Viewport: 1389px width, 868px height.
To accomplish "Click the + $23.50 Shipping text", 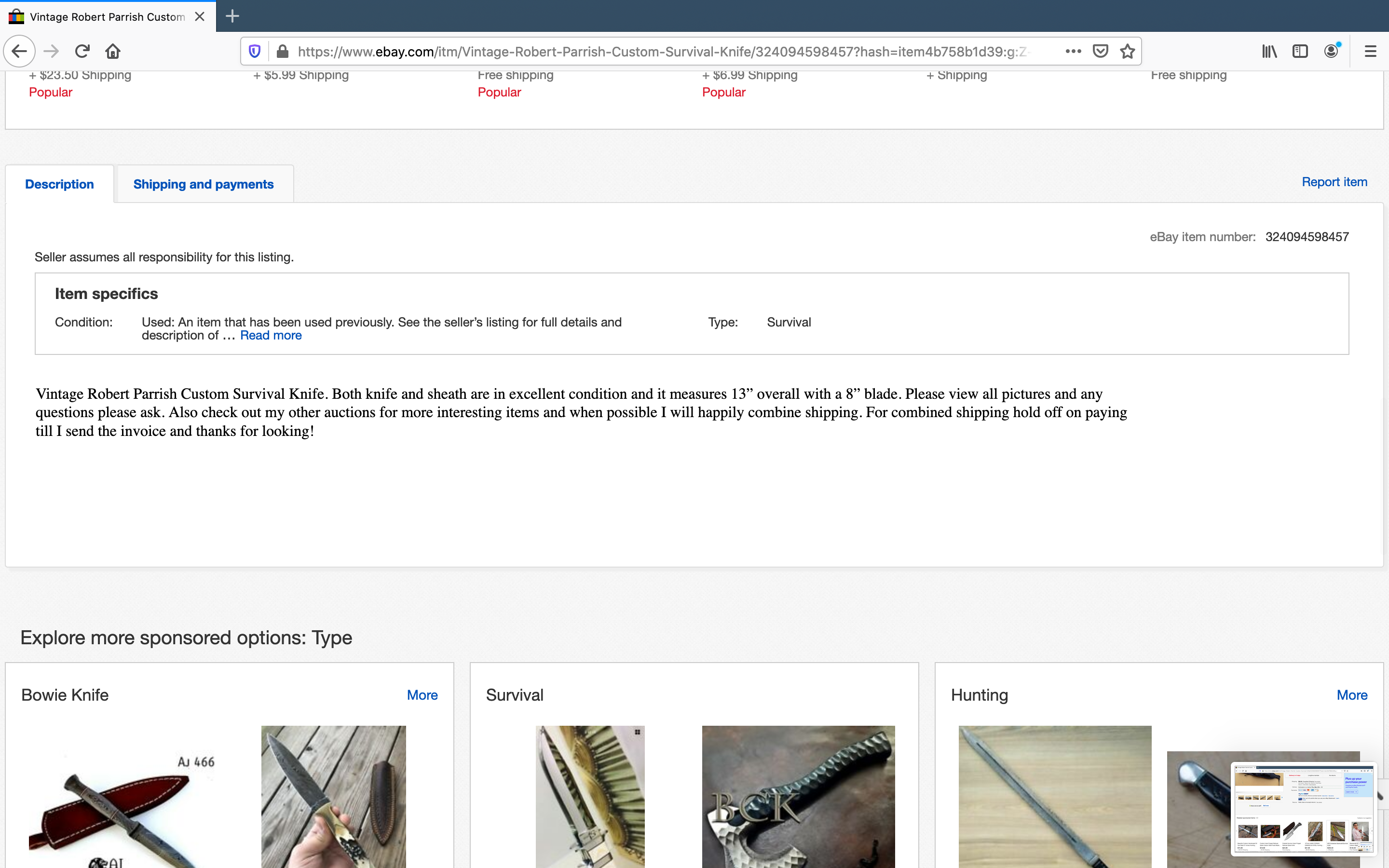I will 81,75.
